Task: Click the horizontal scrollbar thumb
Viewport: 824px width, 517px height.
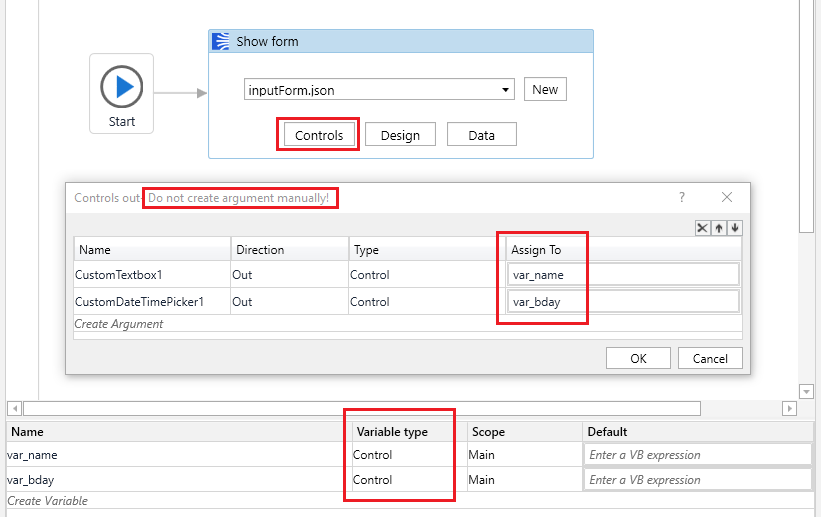Action: (x=362, y=408)
